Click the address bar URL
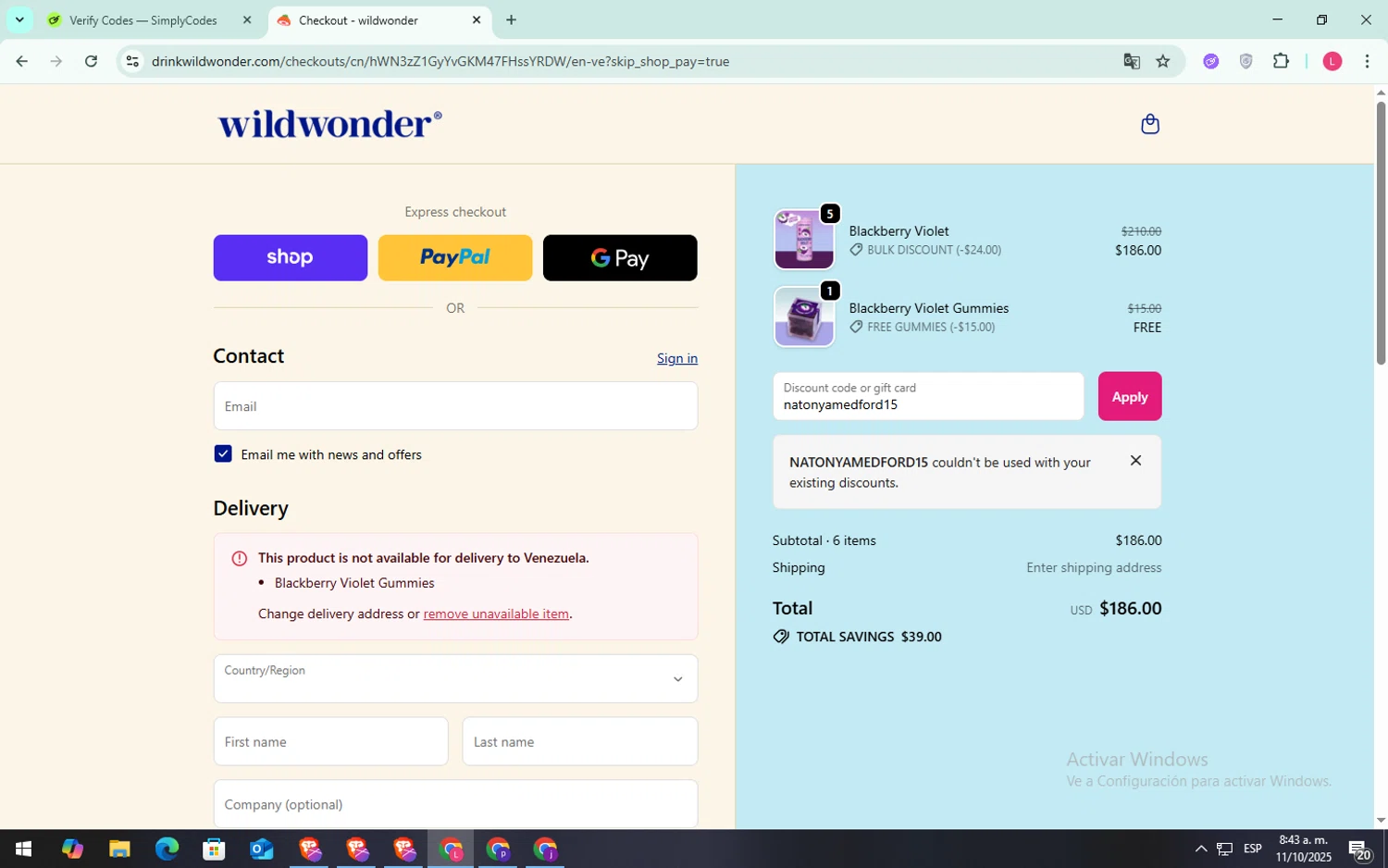Image resolution: width=1388 pixels, height=868 pixels. (x=440, y=61)
